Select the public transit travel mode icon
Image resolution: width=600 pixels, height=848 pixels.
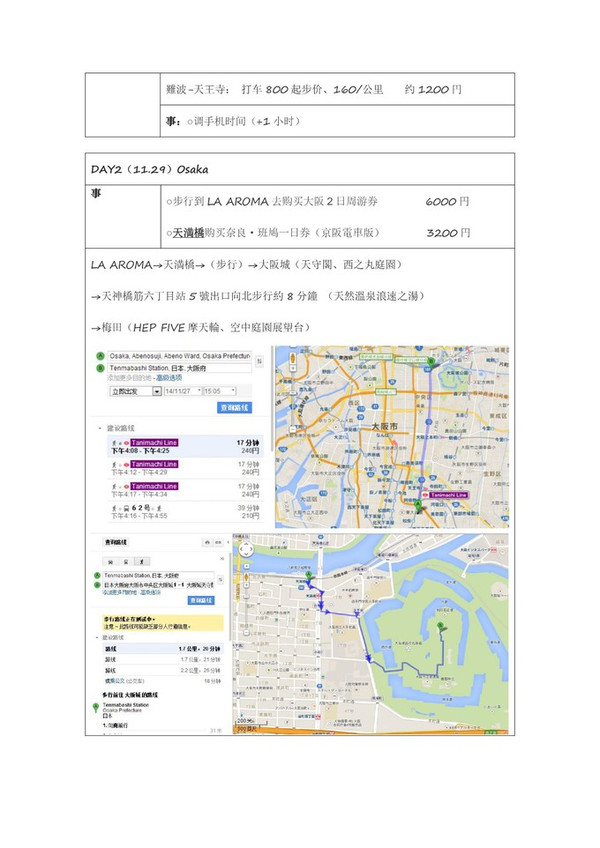tap(126, 560)
